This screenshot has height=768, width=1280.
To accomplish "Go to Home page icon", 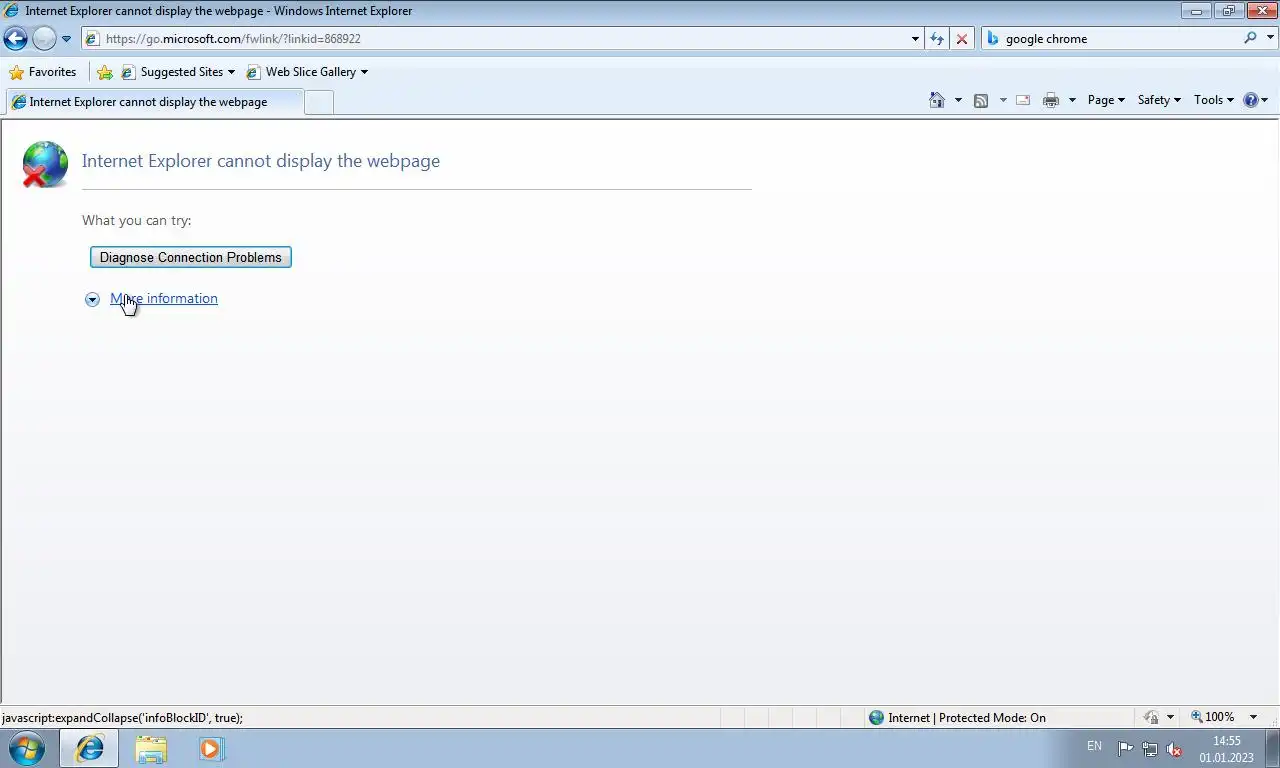I will [x=937, y=100].
